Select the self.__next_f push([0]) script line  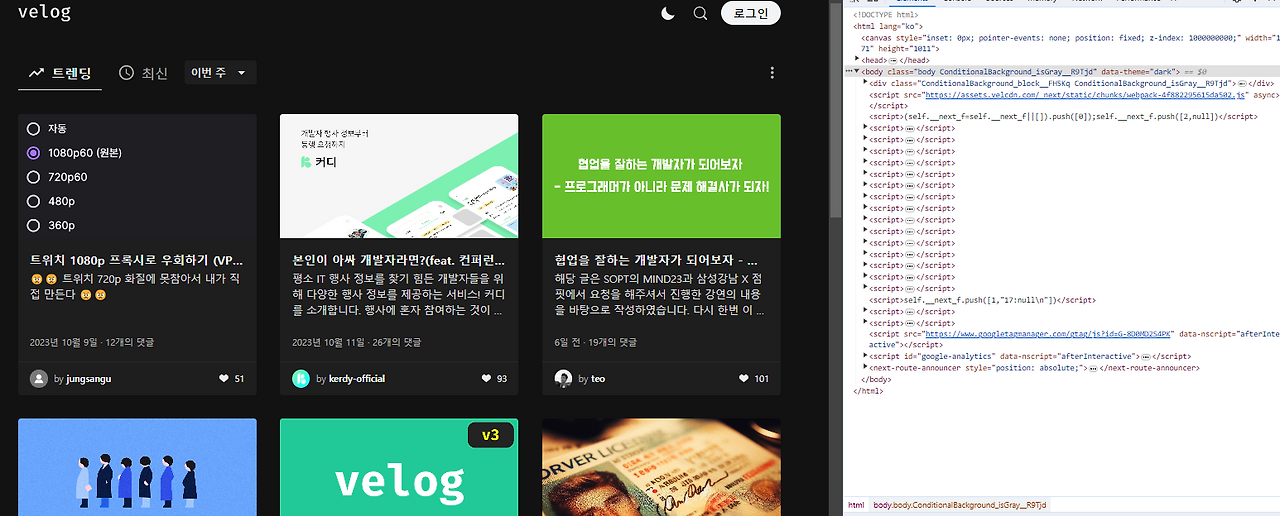point(1063,117)
